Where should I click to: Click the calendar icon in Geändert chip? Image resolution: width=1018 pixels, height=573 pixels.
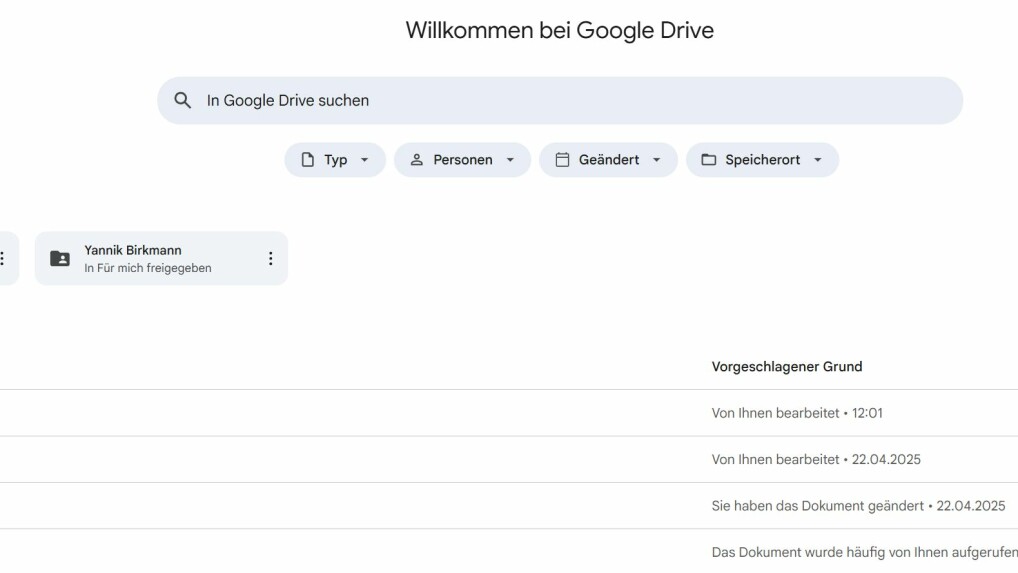pos(562,160)
